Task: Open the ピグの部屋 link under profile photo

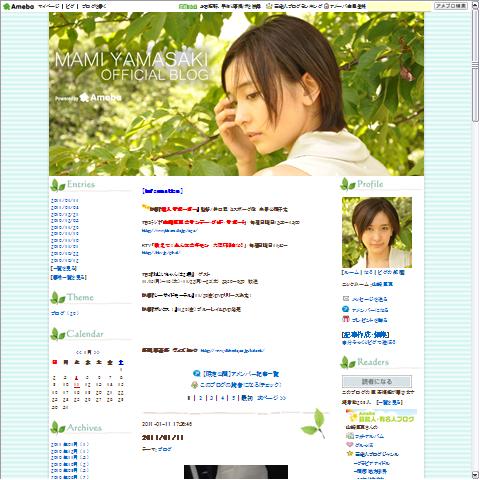Action: [391, 272]
